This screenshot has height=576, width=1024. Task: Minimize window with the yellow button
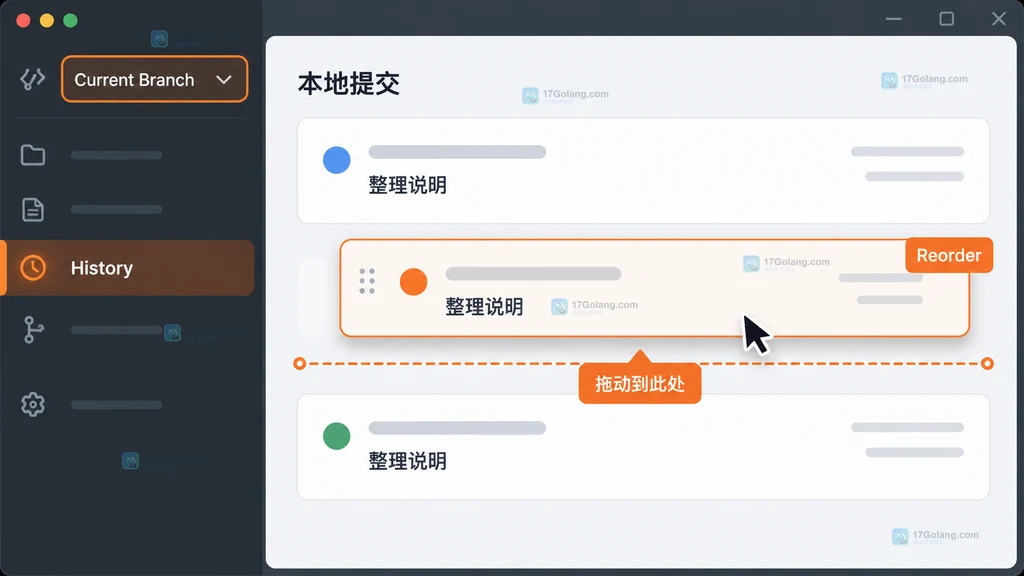[x=47, y=20]
